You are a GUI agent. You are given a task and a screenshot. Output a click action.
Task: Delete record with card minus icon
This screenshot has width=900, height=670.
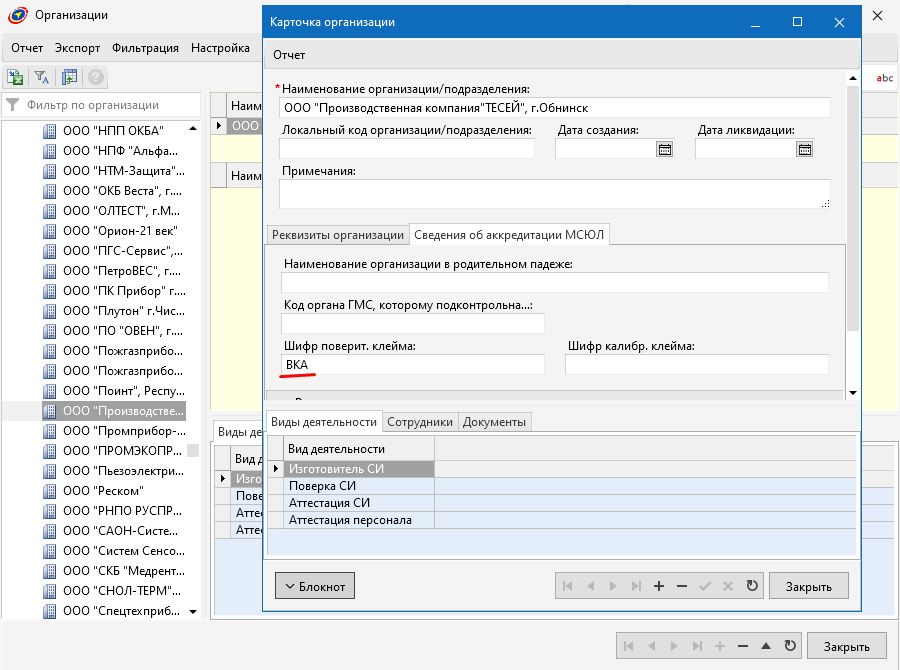tap(682, 586)
